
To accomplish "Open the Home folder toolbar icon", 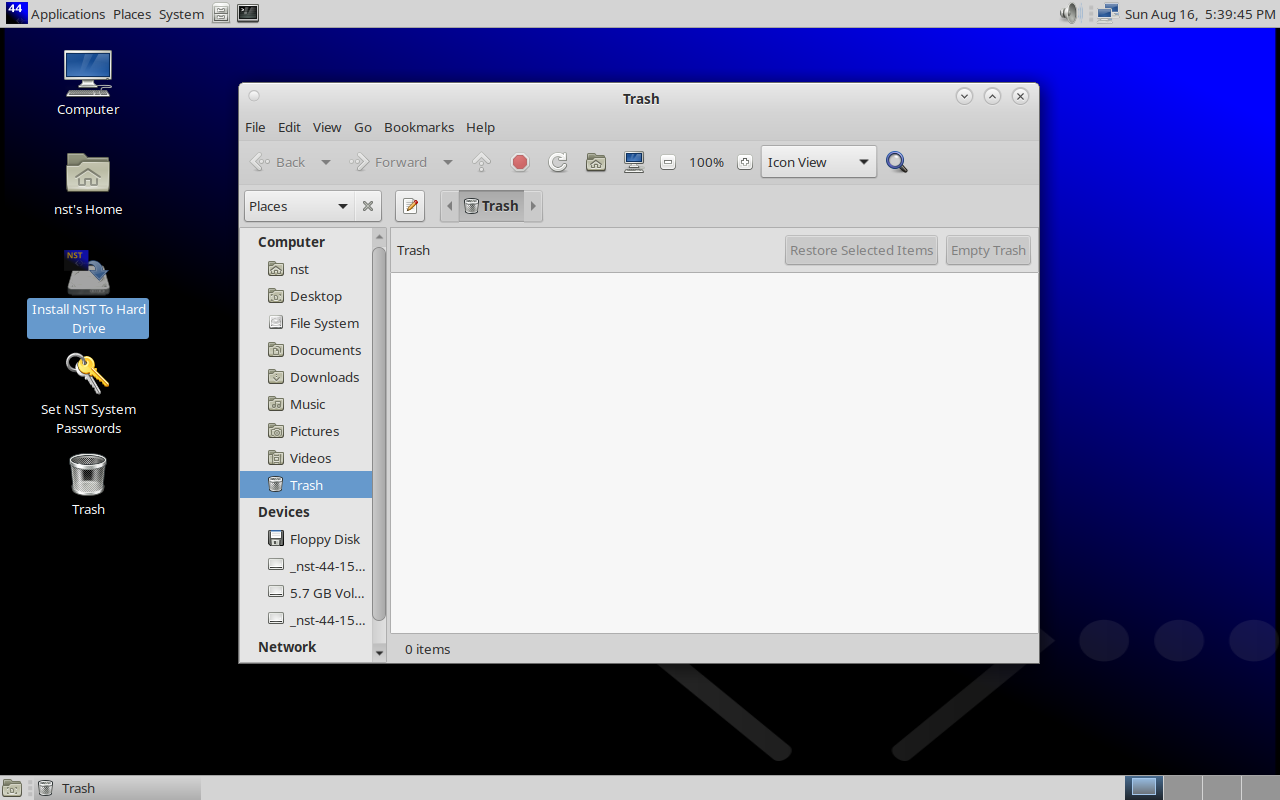I will (596, 162).
